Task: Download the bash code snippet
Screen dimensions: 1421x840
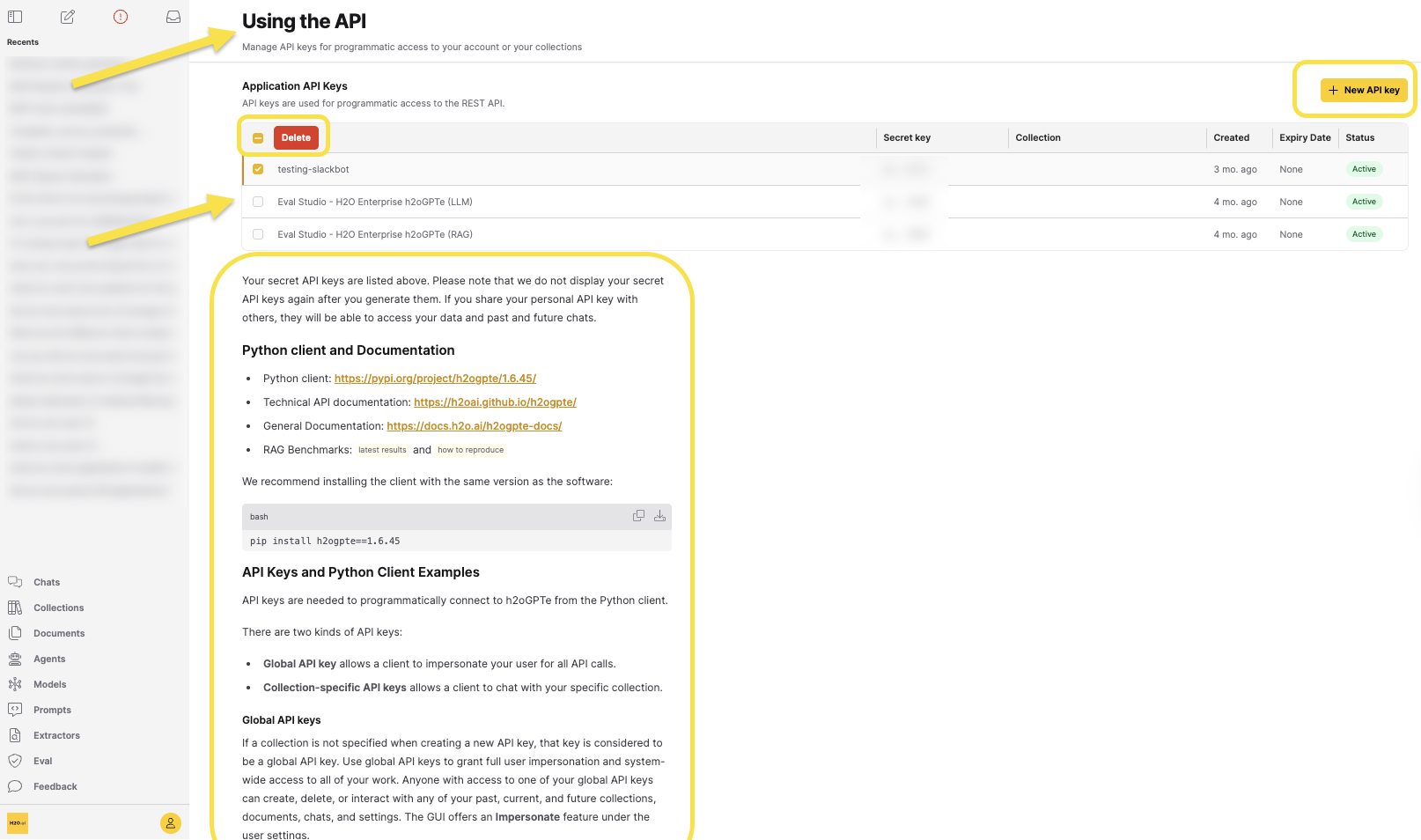Action: click(659, 516)
